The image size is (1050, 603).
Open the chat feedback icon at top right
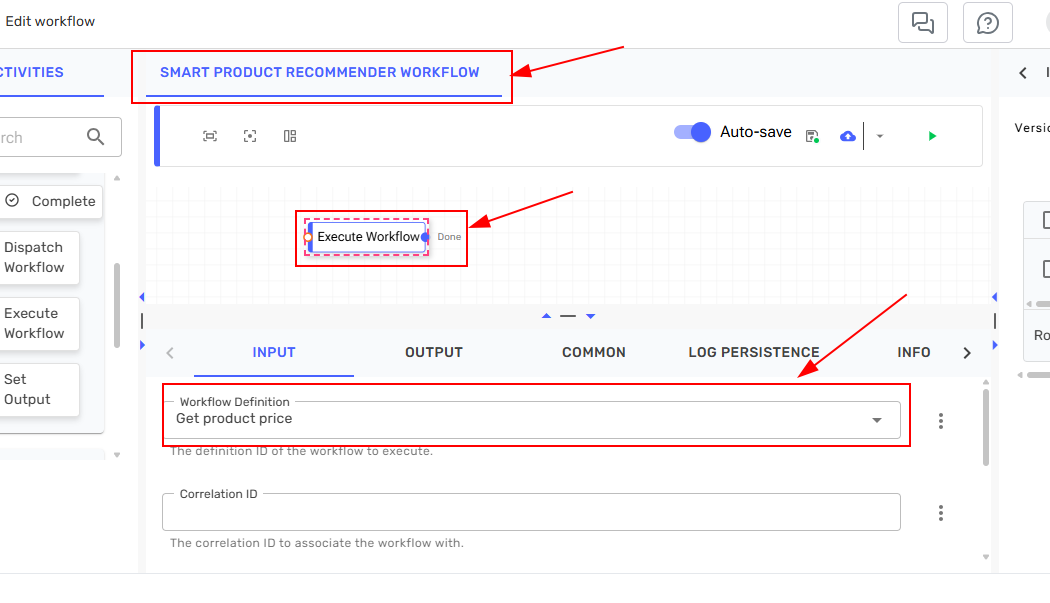(x=922, y=22)
